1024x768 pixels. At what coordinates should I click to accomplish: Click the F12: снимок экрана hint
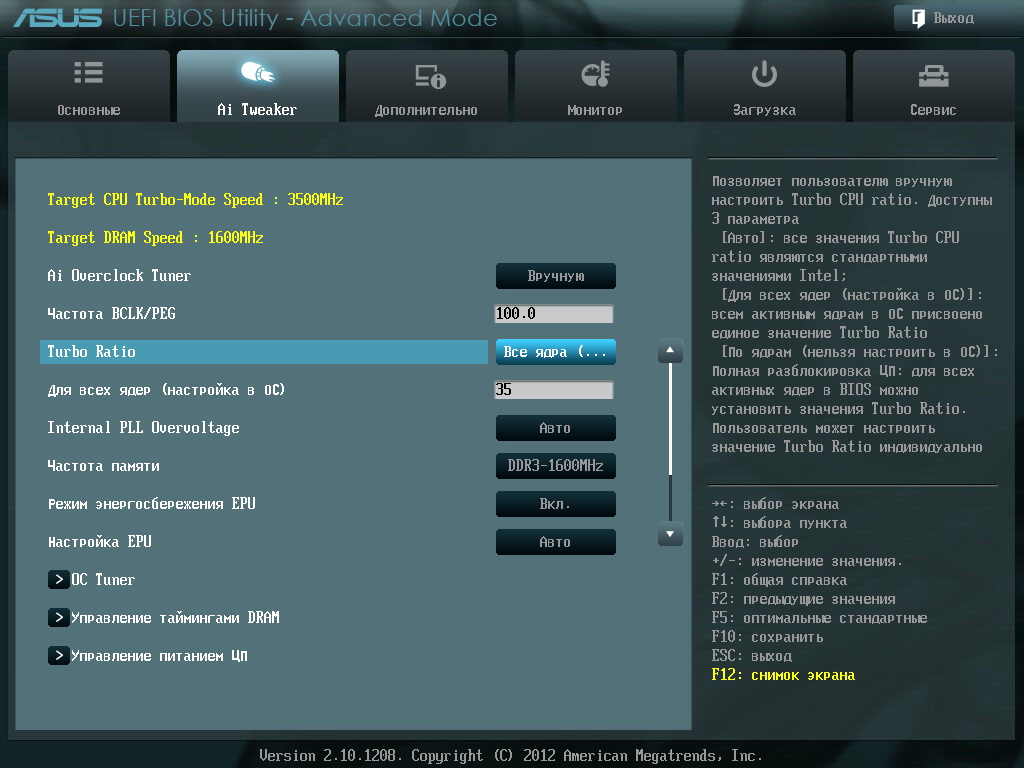point(783,675)
